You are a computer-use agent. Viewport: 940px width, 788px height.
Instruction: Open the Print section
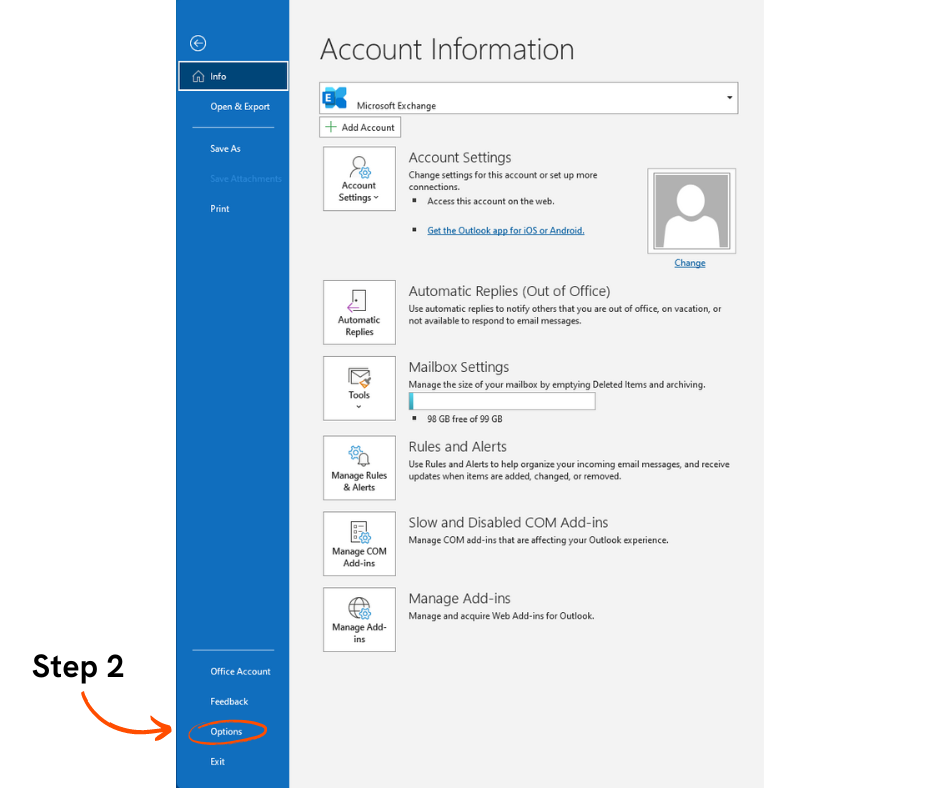(218, 208)
